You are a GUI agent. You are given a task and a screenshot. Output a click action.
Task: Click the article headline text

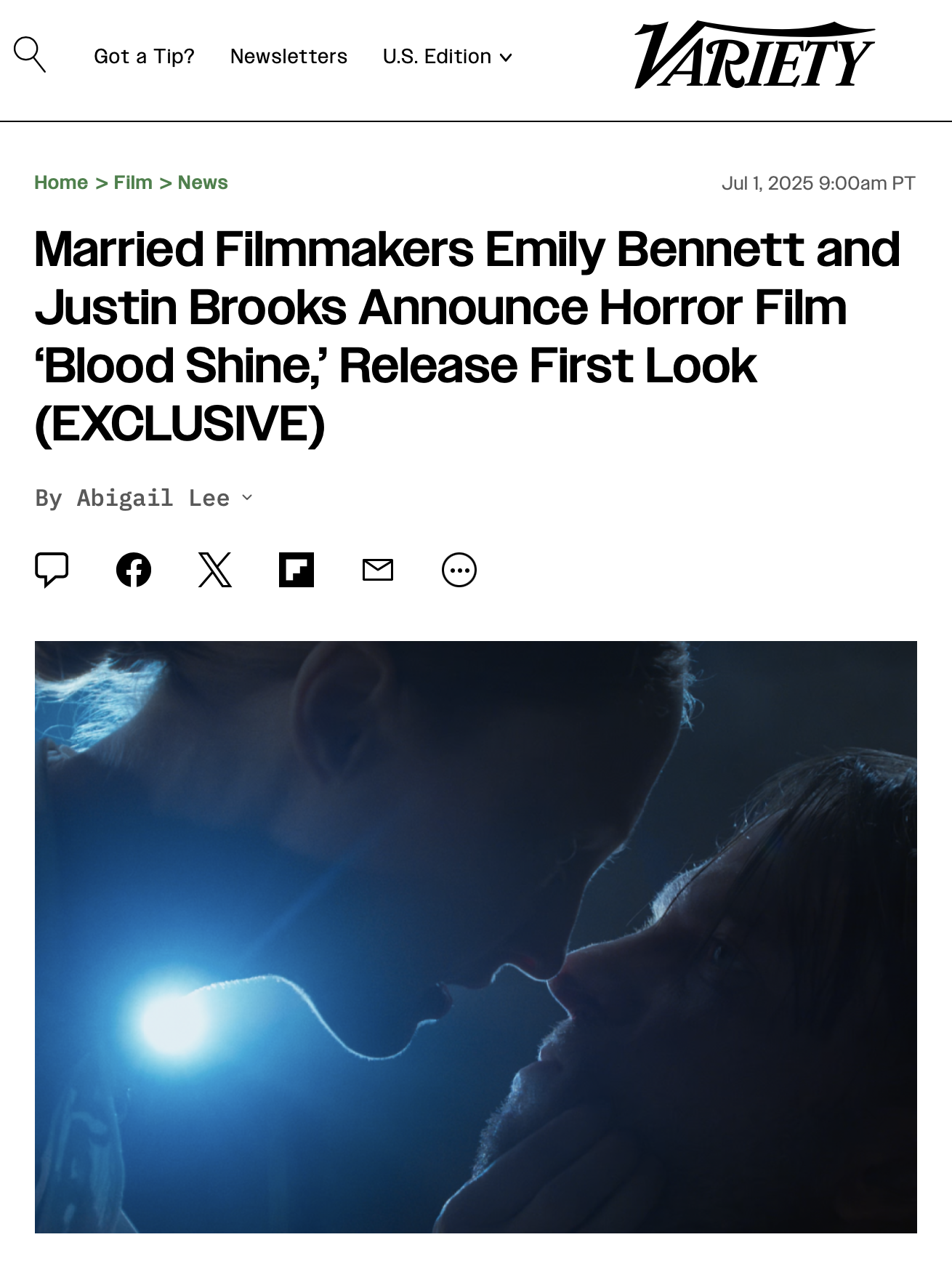(467, 337)
